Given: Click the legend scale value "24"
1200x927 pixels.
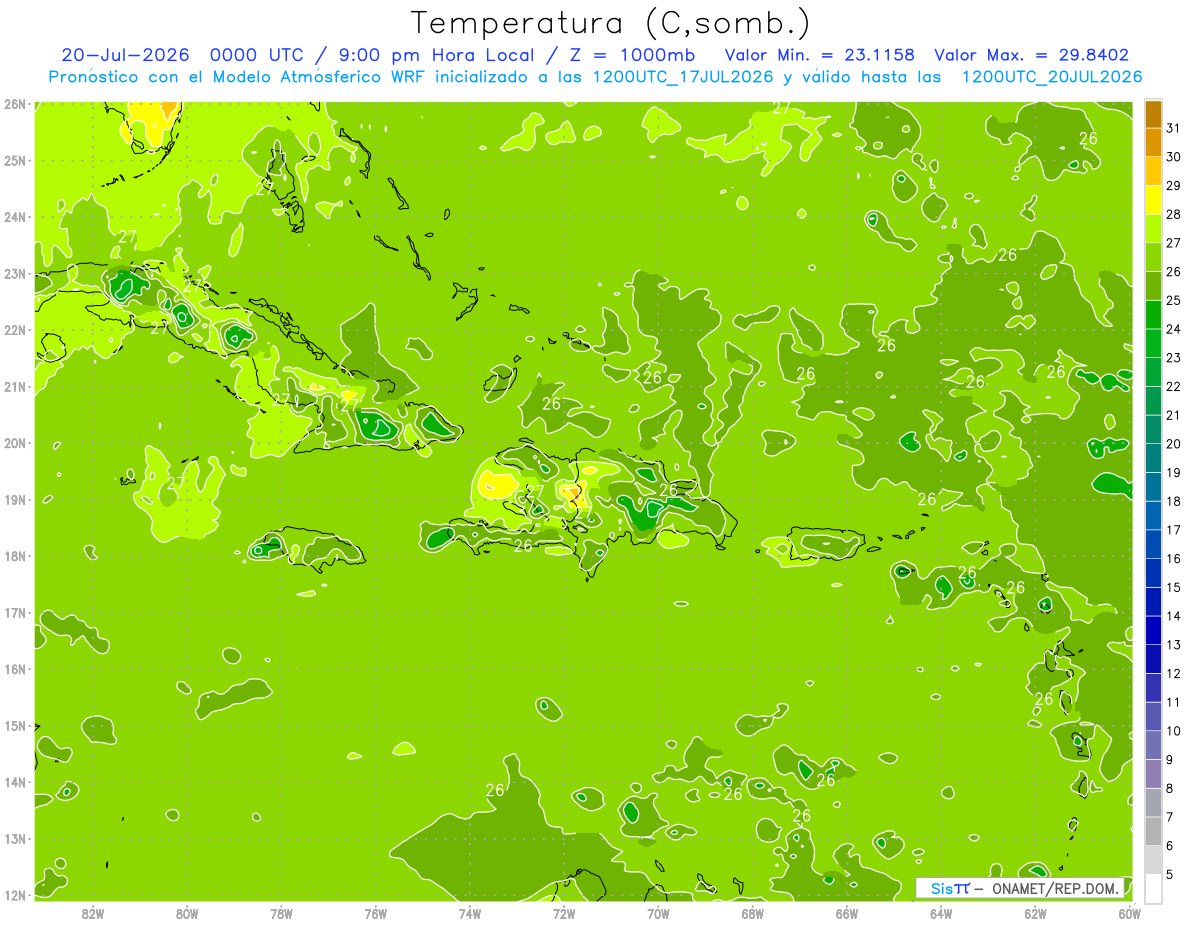Looking at the screenshot, I should click(x=1173, y=329).
